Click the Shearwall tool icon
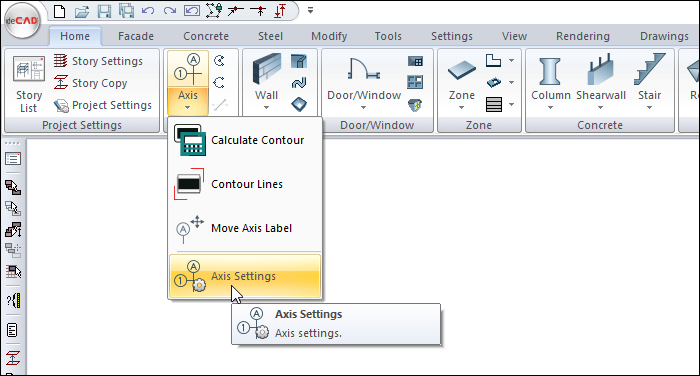This screenshot has width=700, height=376. point(600,70)
